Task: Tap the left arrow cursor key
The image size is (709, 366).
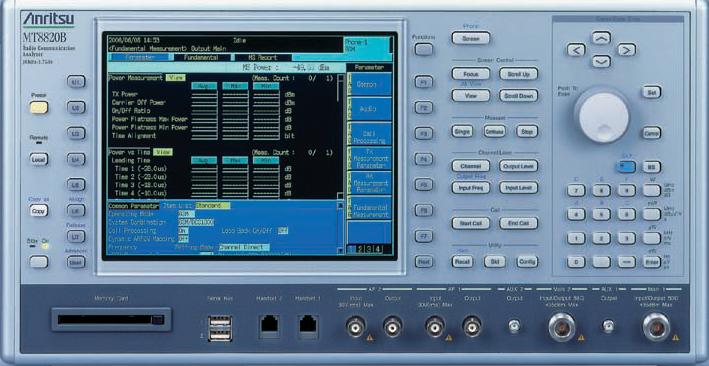Action: tap(576, 50)
